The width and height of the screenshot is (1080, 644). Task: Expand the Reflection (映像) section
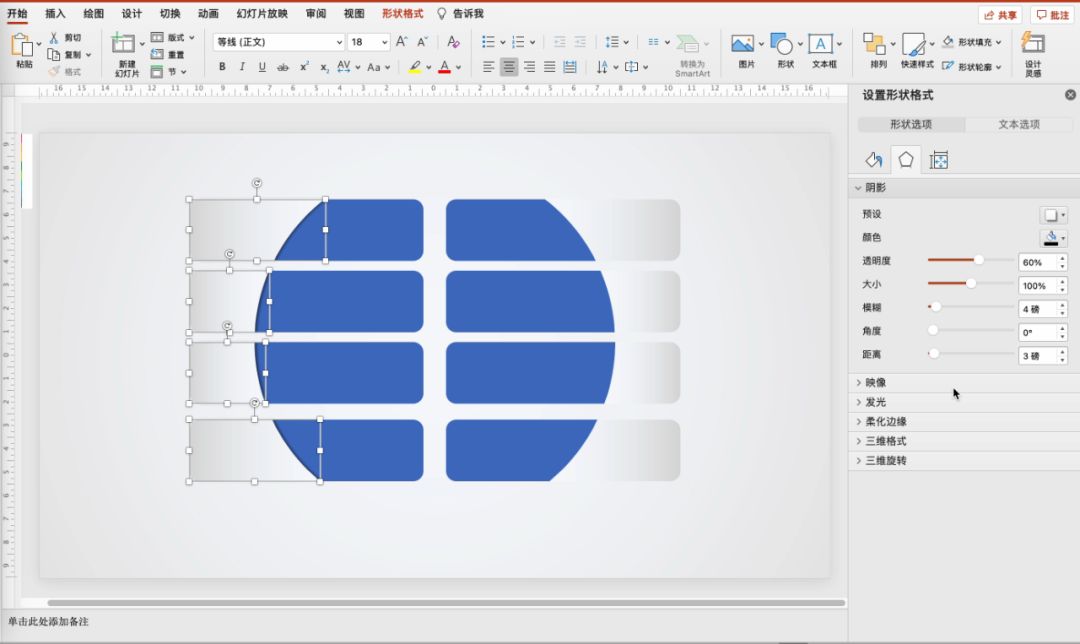click(858, 382)
